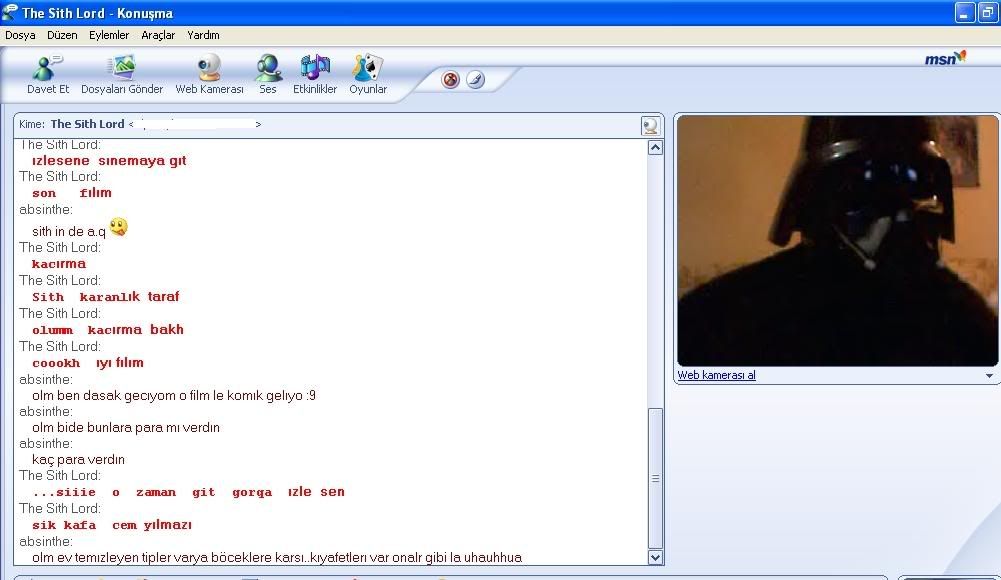Screen dimensions: 1001x580
Task: Open the Eylemler menu
Action: click(109, 35)
